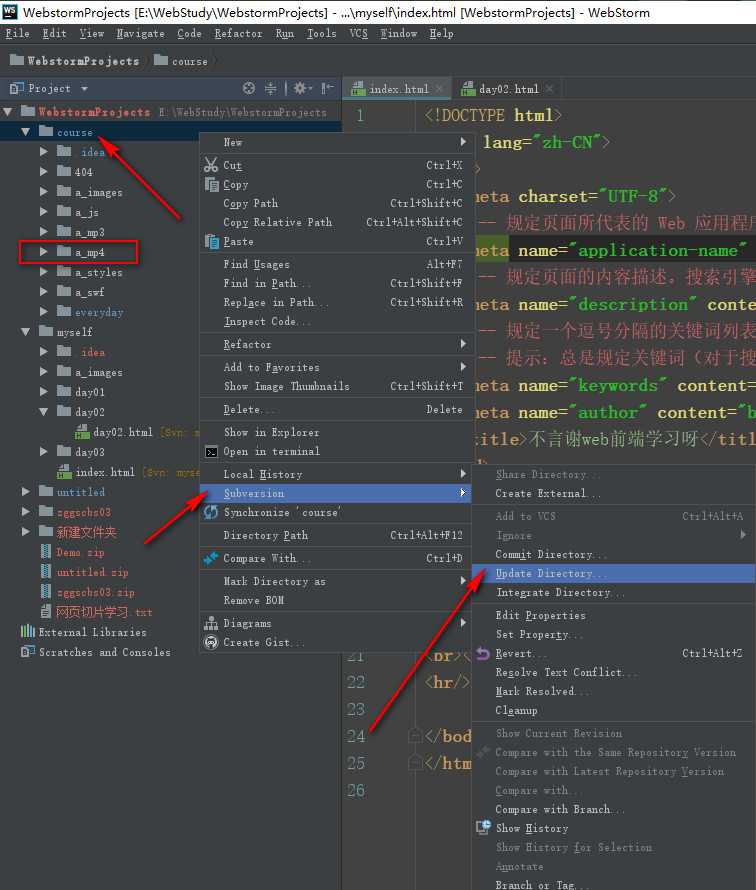This screenshot has height=890, width=756.
Task: Click the Compare With arrows icon
Action: click(x=211, y=559)
